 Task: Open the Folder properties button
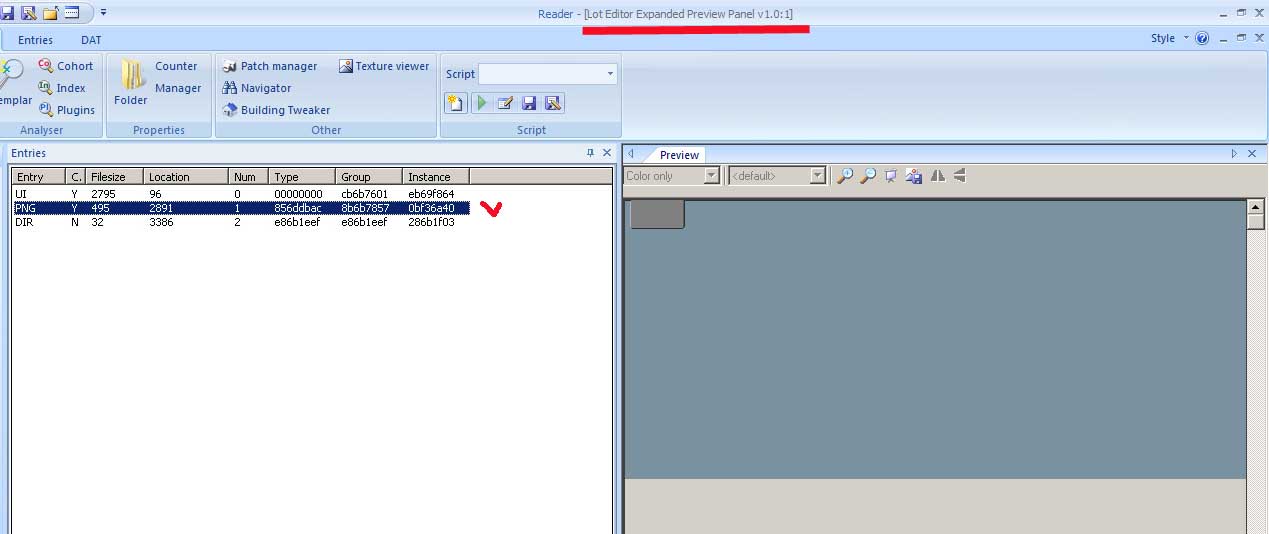click(x=131, y=82)
